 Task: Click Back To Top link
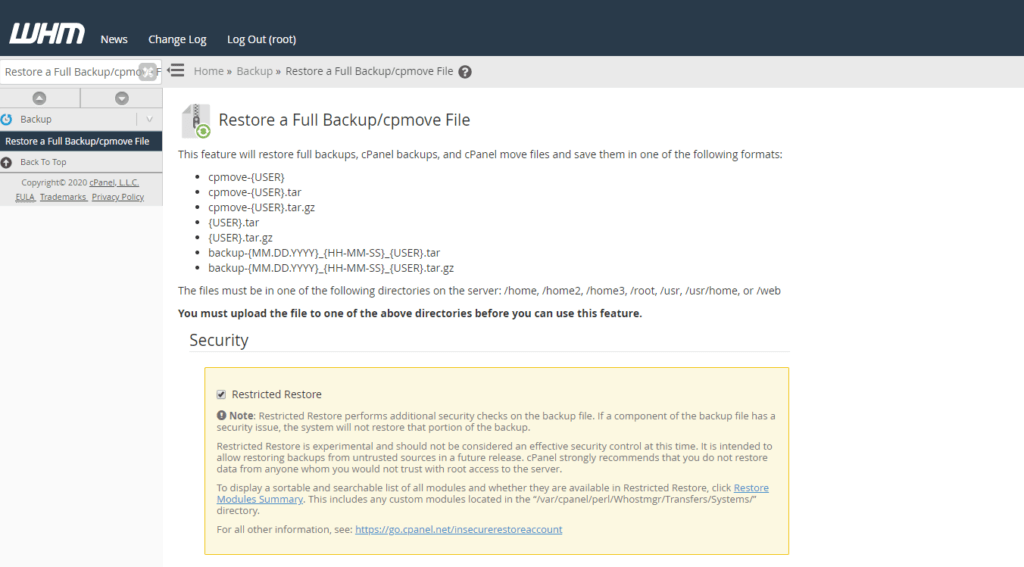point(43,162)
